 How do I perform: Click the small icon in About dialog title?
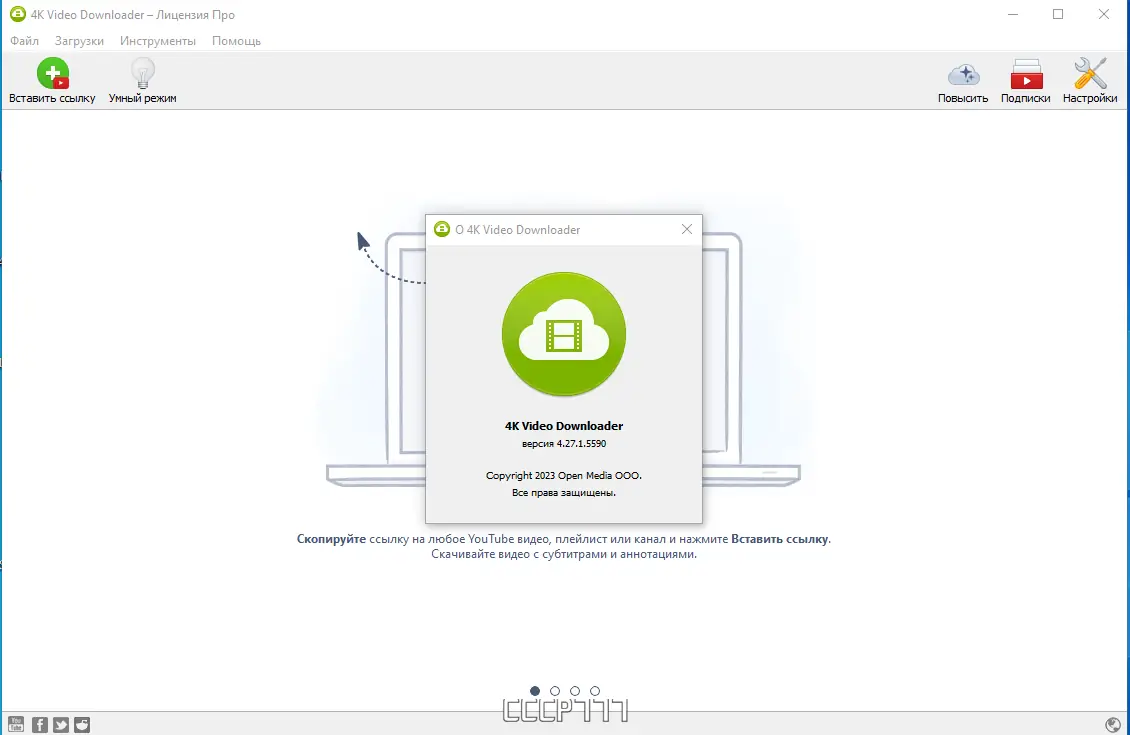click(x=442, y=229)
